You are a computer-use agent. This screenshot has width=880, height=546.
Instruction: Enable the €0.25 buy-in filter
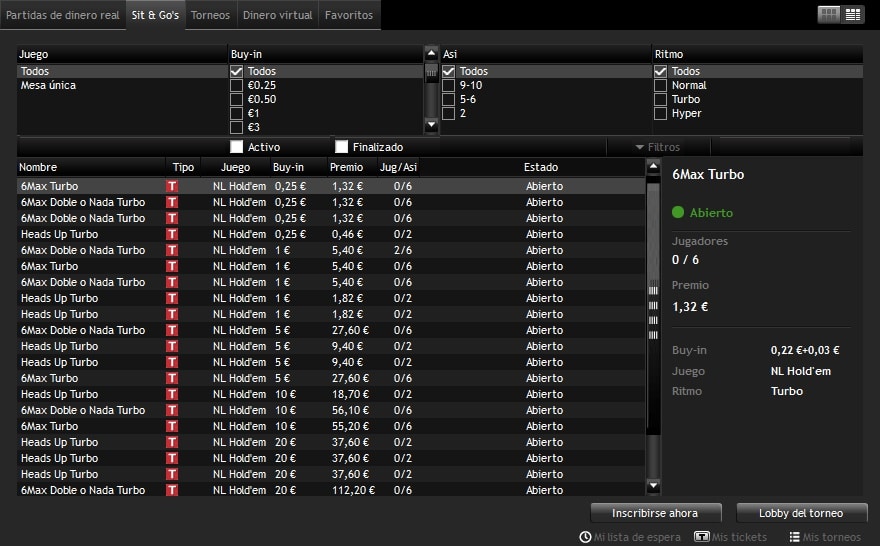[236, 85]
